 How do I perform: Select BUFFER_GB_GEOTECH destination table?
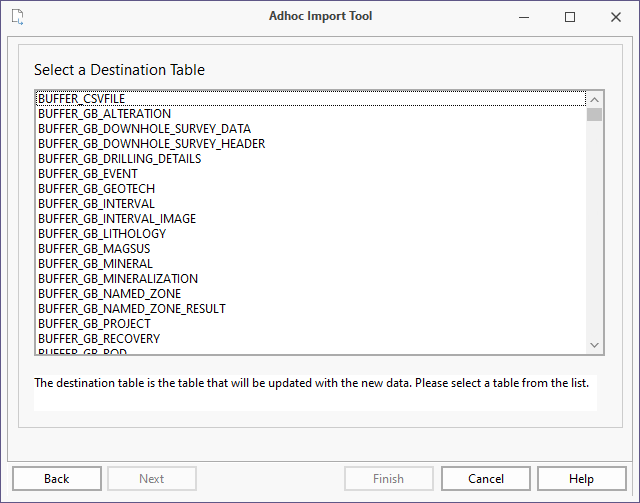tap(96, 189)
